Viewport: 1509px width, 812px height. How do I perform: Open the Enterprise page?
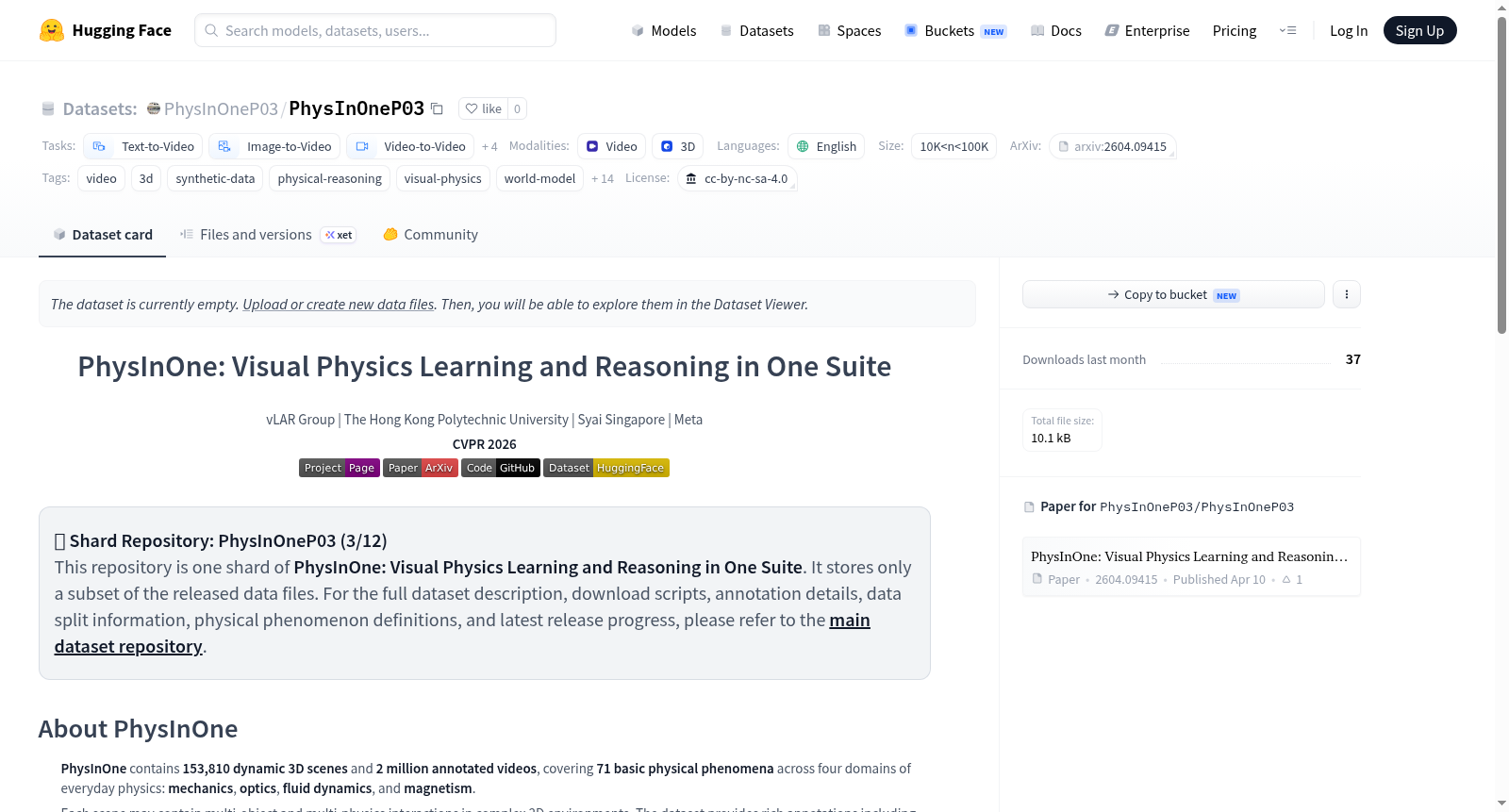point(1147,30)
